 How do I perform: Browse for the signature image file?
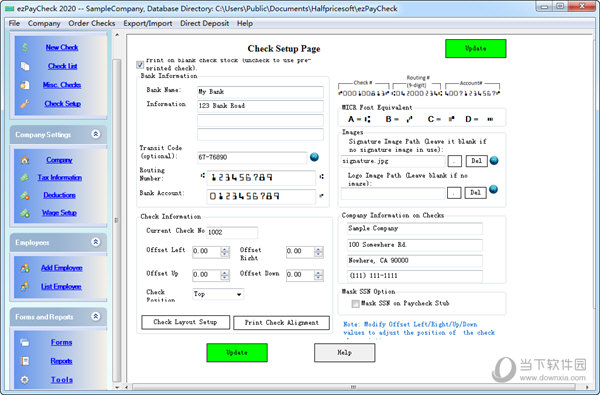pos(454,161)
